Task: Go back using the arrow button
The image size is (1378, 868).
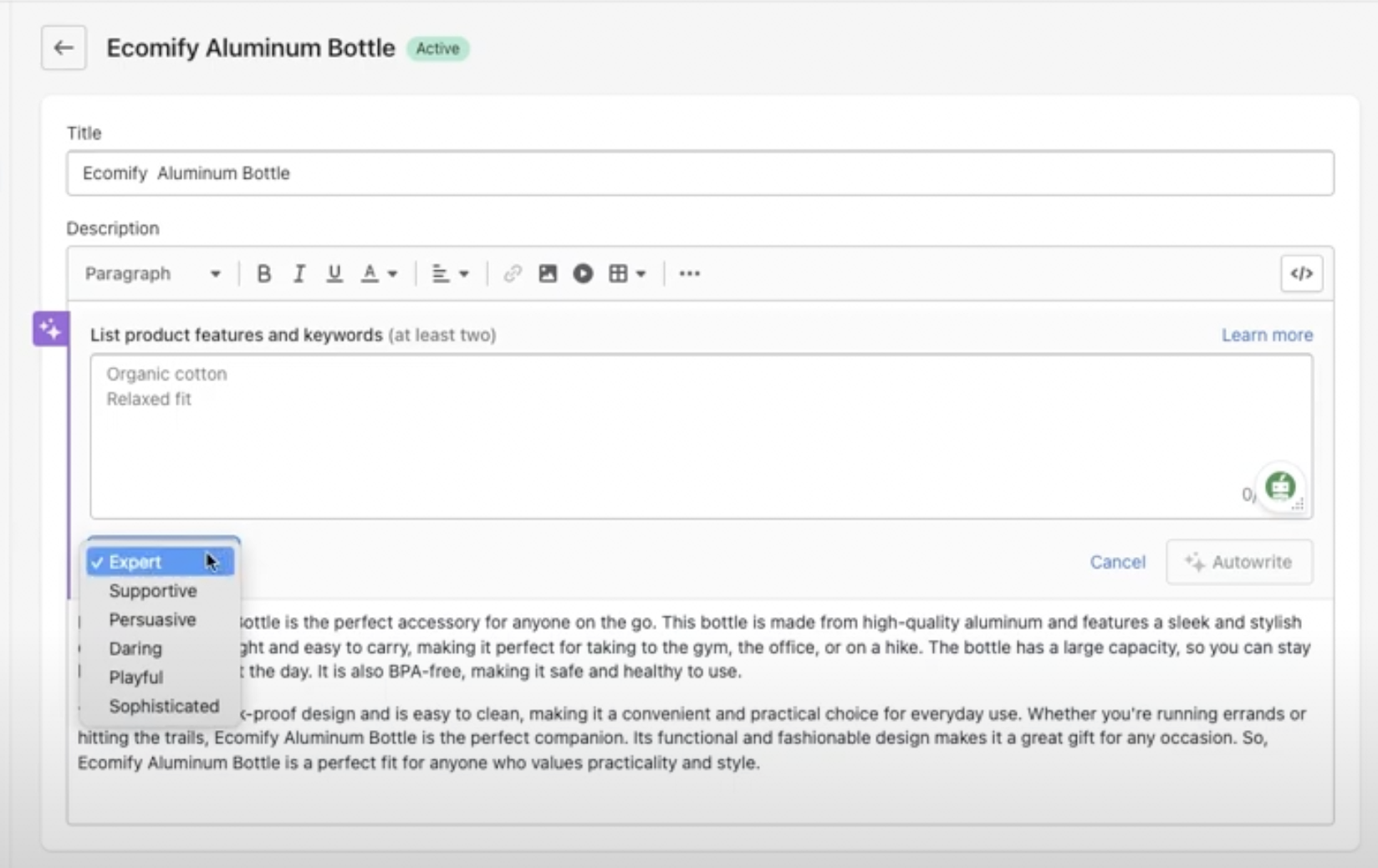Action: [64, 48]
